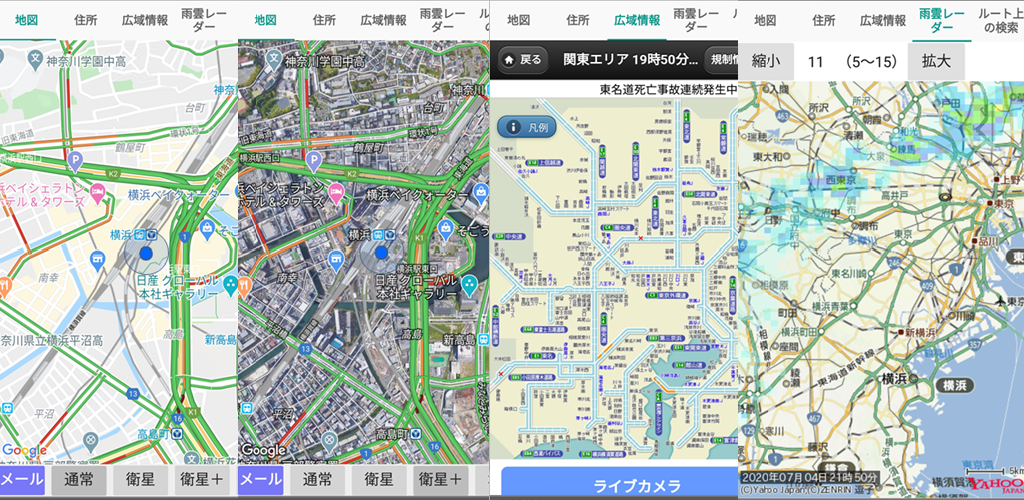The width and height of the screenshot is (1024, 500).
Task: Tap the 2020年07月04日 21時50分 timestamp
Action: coord(809,477)
